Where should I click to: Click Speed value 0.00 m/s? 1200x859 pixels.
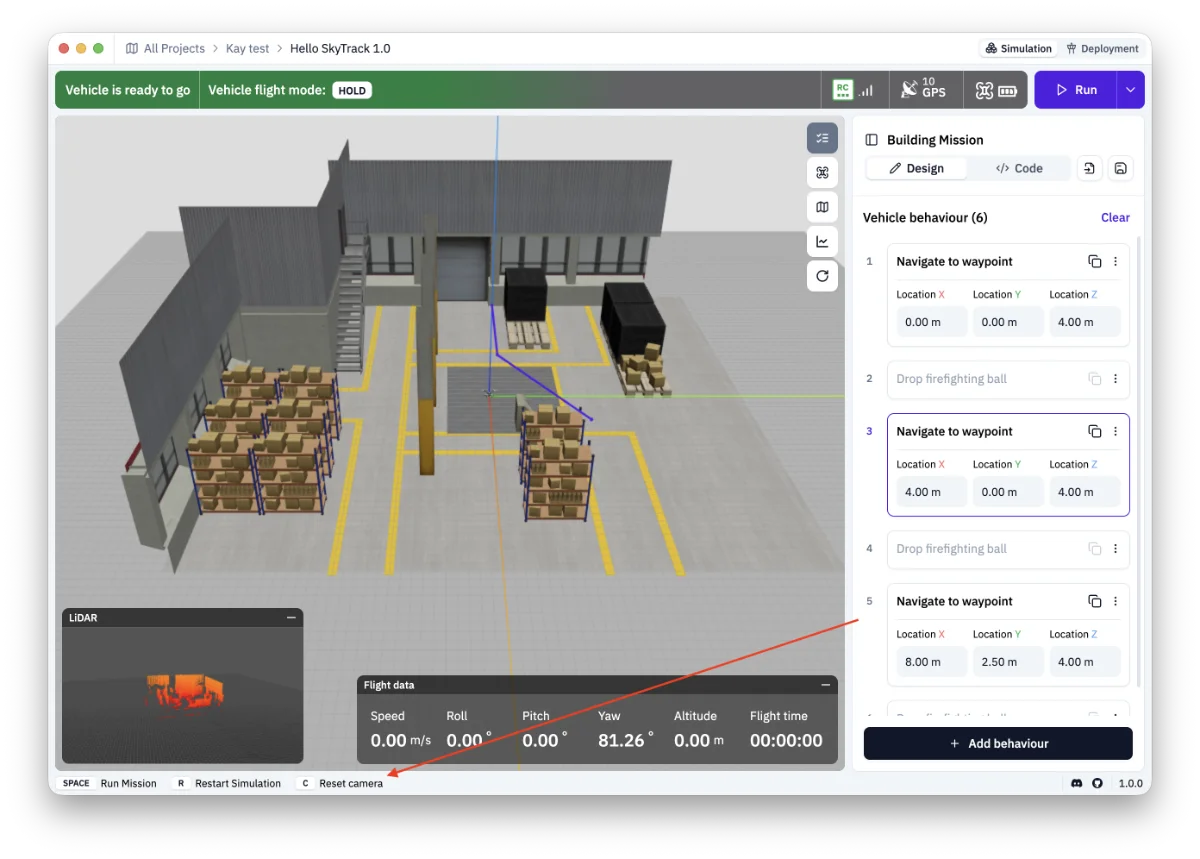(x=401, y=740)
